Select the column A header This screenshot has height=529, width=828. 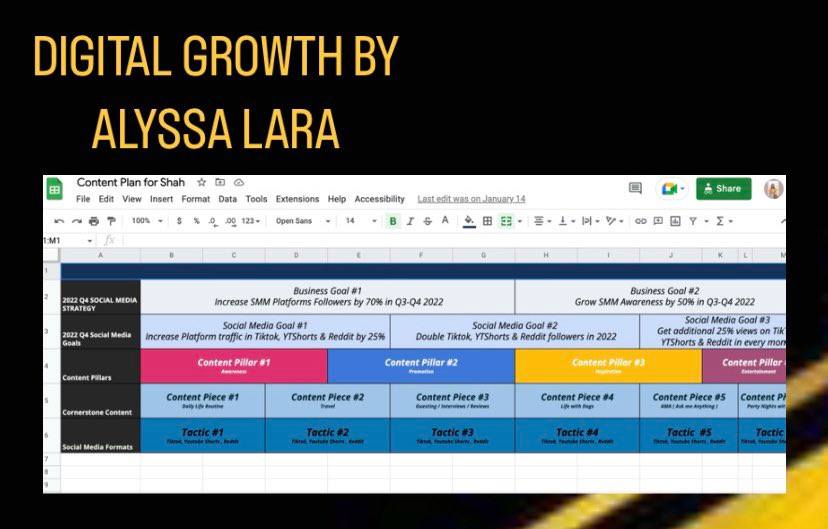pyautogui.click(x=100, y=256)
